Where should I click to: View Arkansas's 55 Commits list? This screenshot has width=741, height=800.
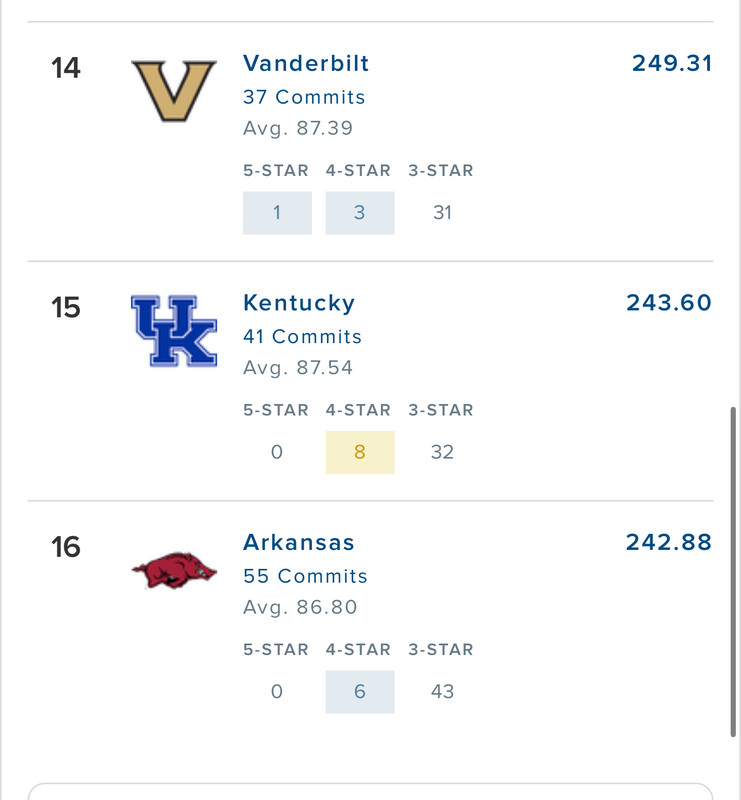305,577
